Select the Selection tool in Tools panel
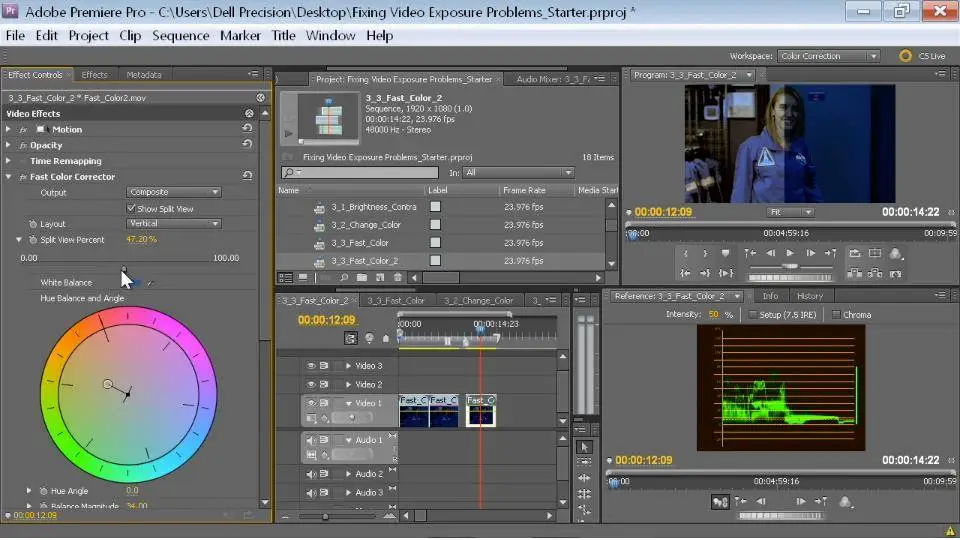The image size is (960, 540). coord(583,447)
